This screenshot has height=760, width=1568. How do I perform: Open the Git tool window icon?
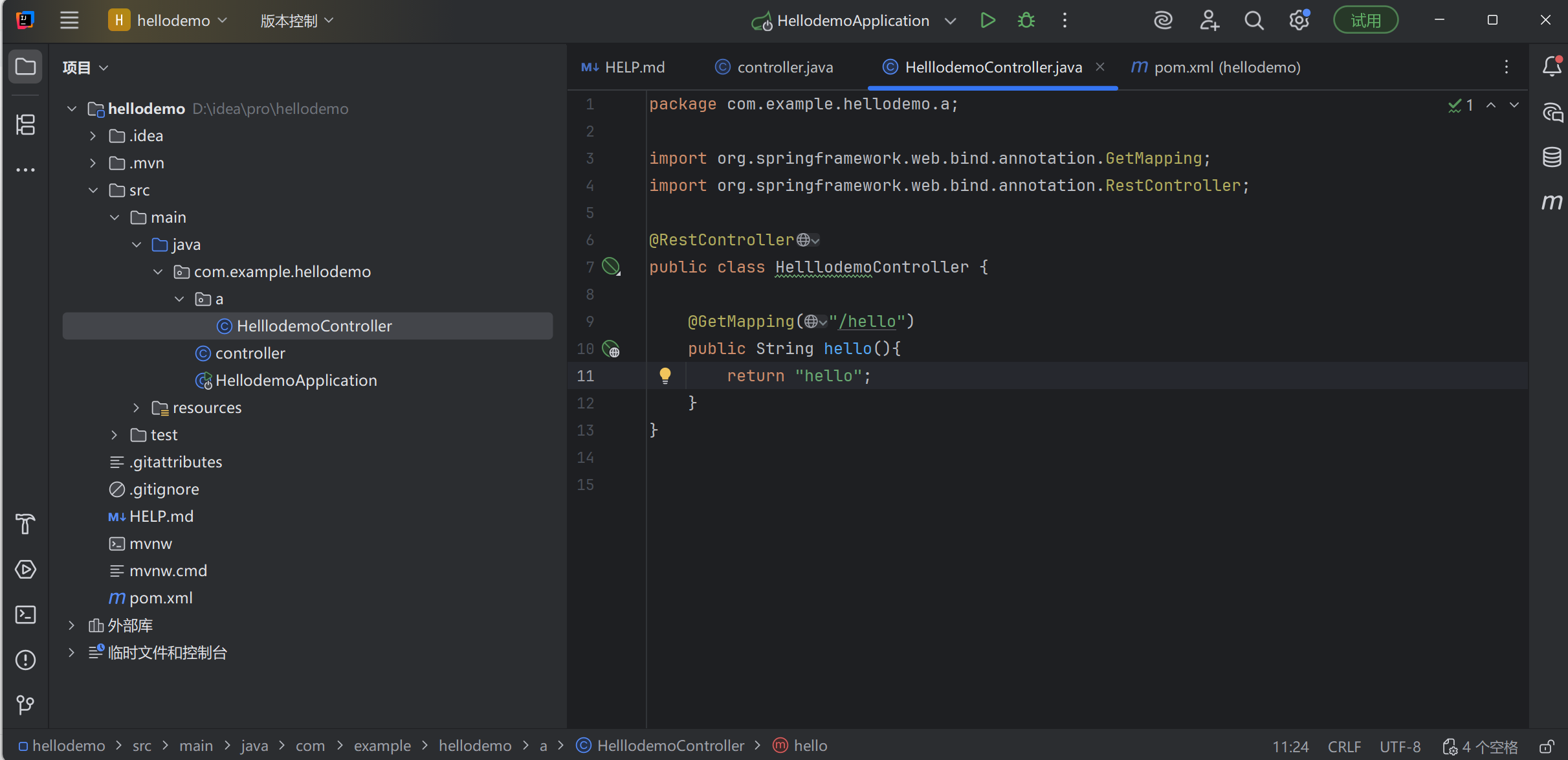tap(25, 705)
